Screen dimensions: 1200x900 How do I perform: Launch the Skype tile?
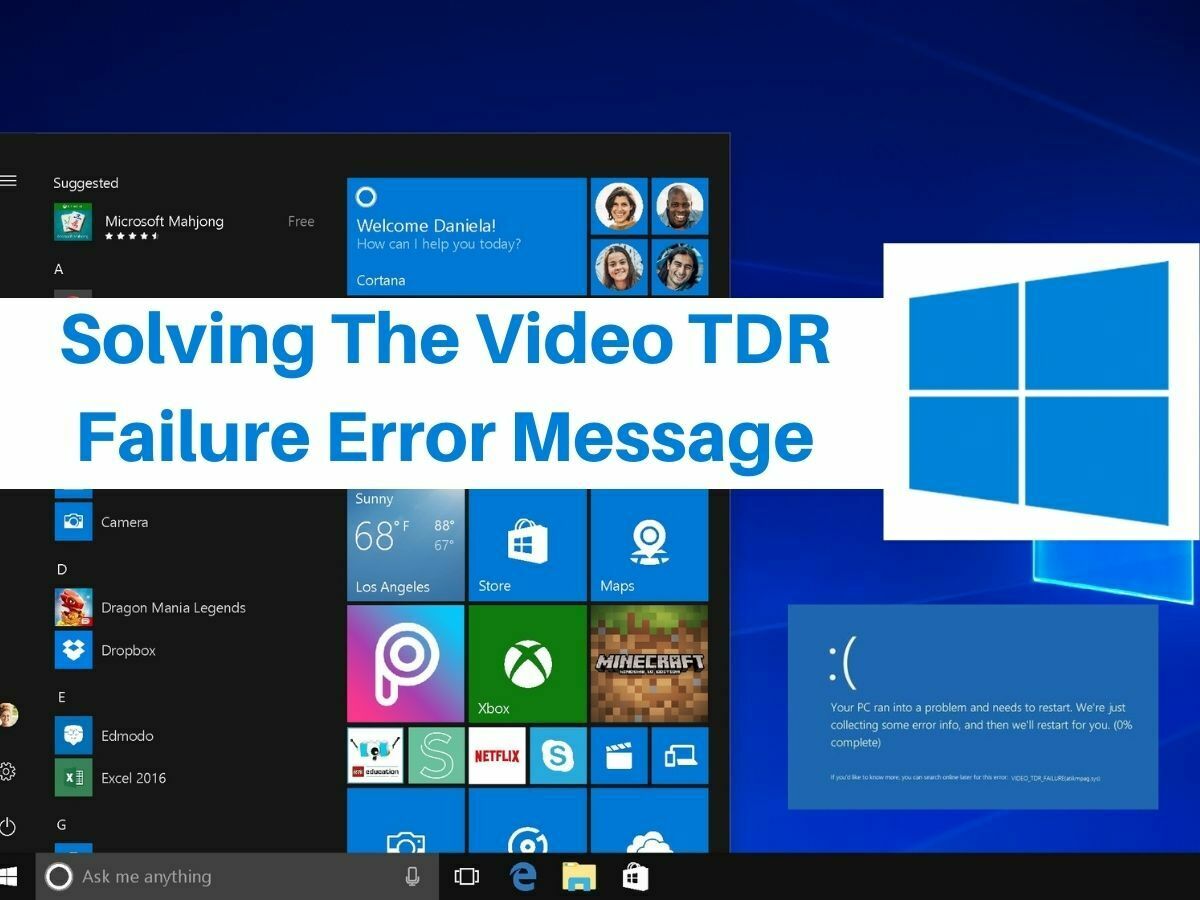click(558, 755)
